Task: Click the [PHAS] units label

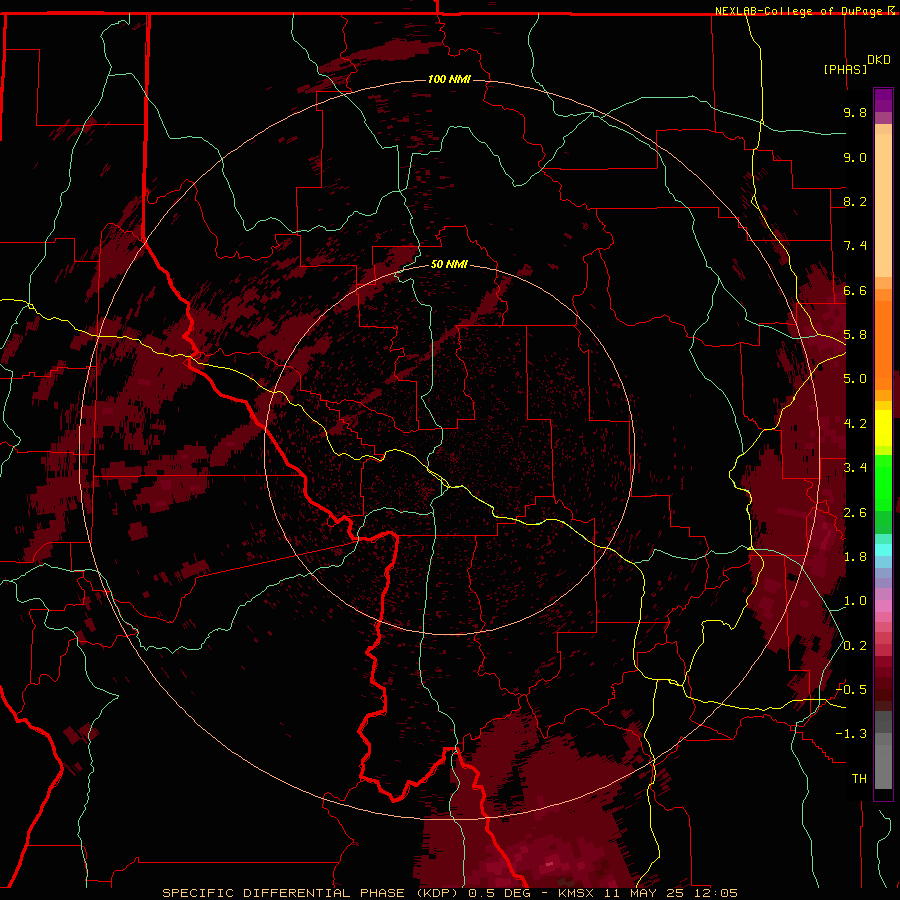Action: 845,69
